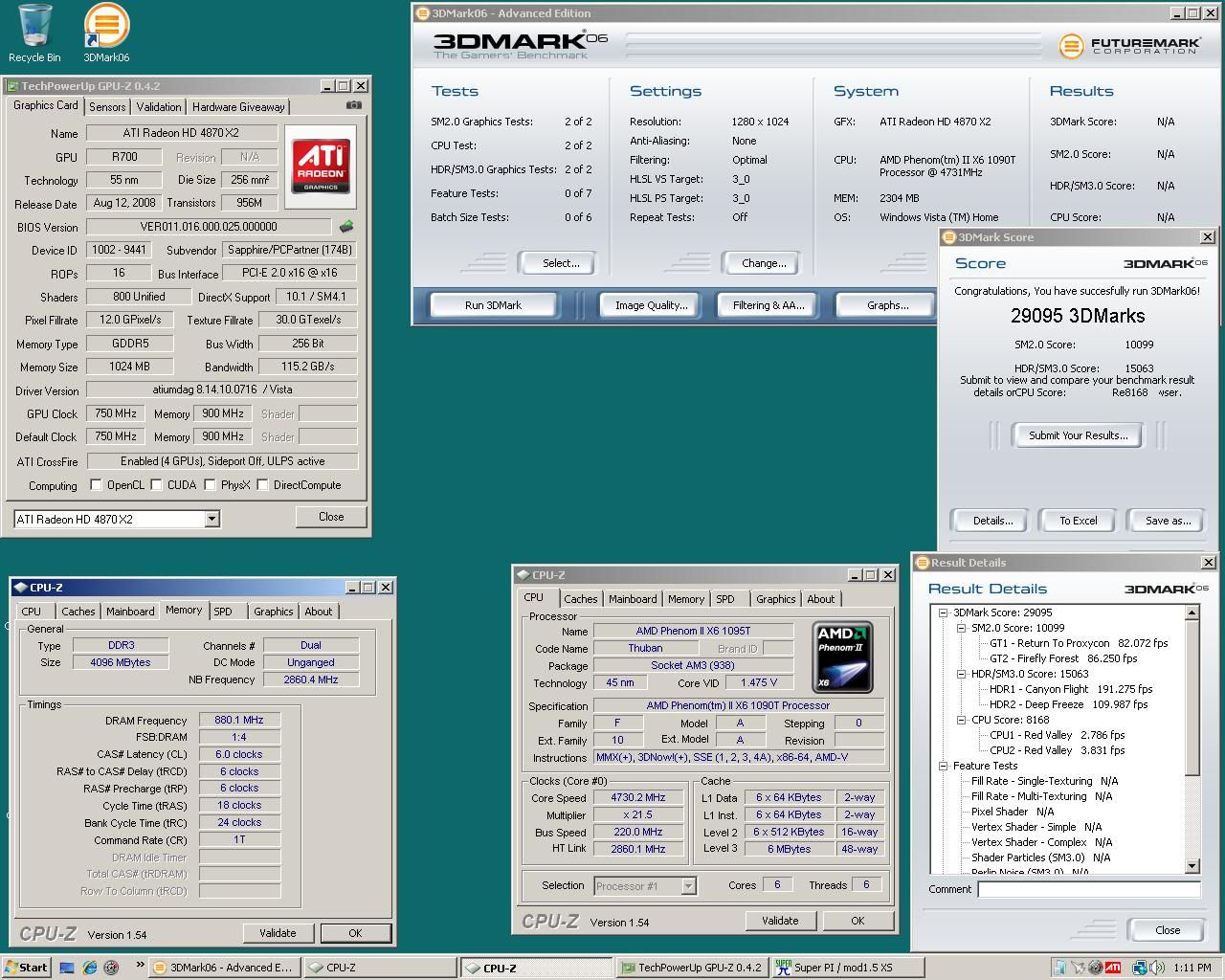Click the AMD Phenom II logo in CPU-Z
Image resolution: width=1225 pixels, height=980 pixels.
tap(842, 657)
